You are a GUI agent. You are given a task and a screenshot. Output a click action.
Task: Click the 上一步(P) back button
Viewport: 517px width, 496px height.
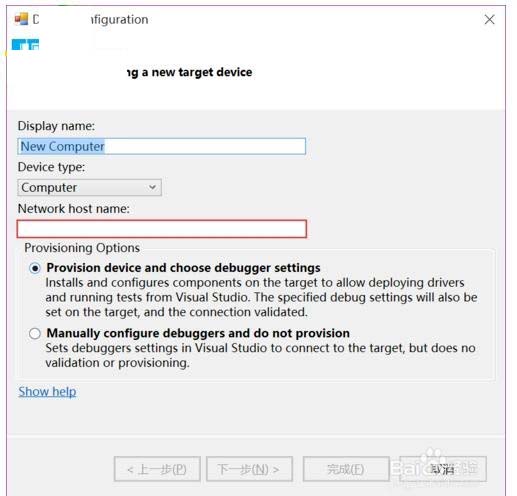point(157,469)
